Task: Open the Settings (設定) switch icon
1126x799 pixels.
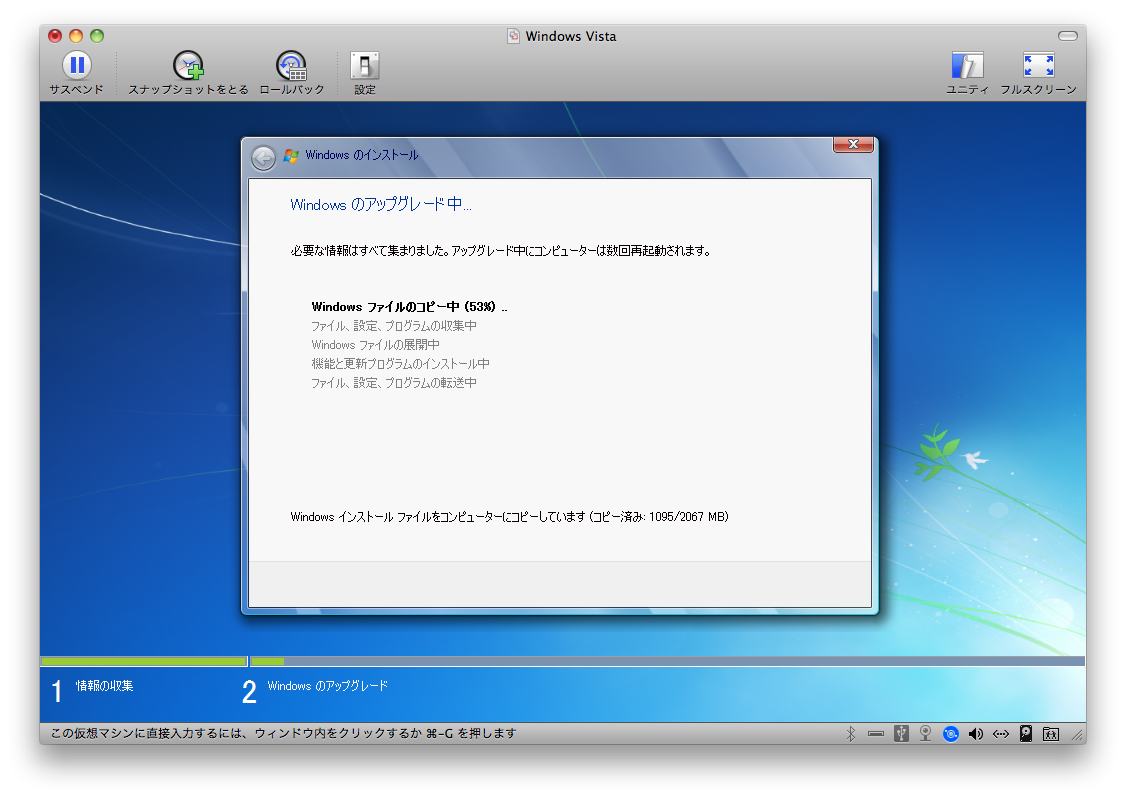Action: 365,65
